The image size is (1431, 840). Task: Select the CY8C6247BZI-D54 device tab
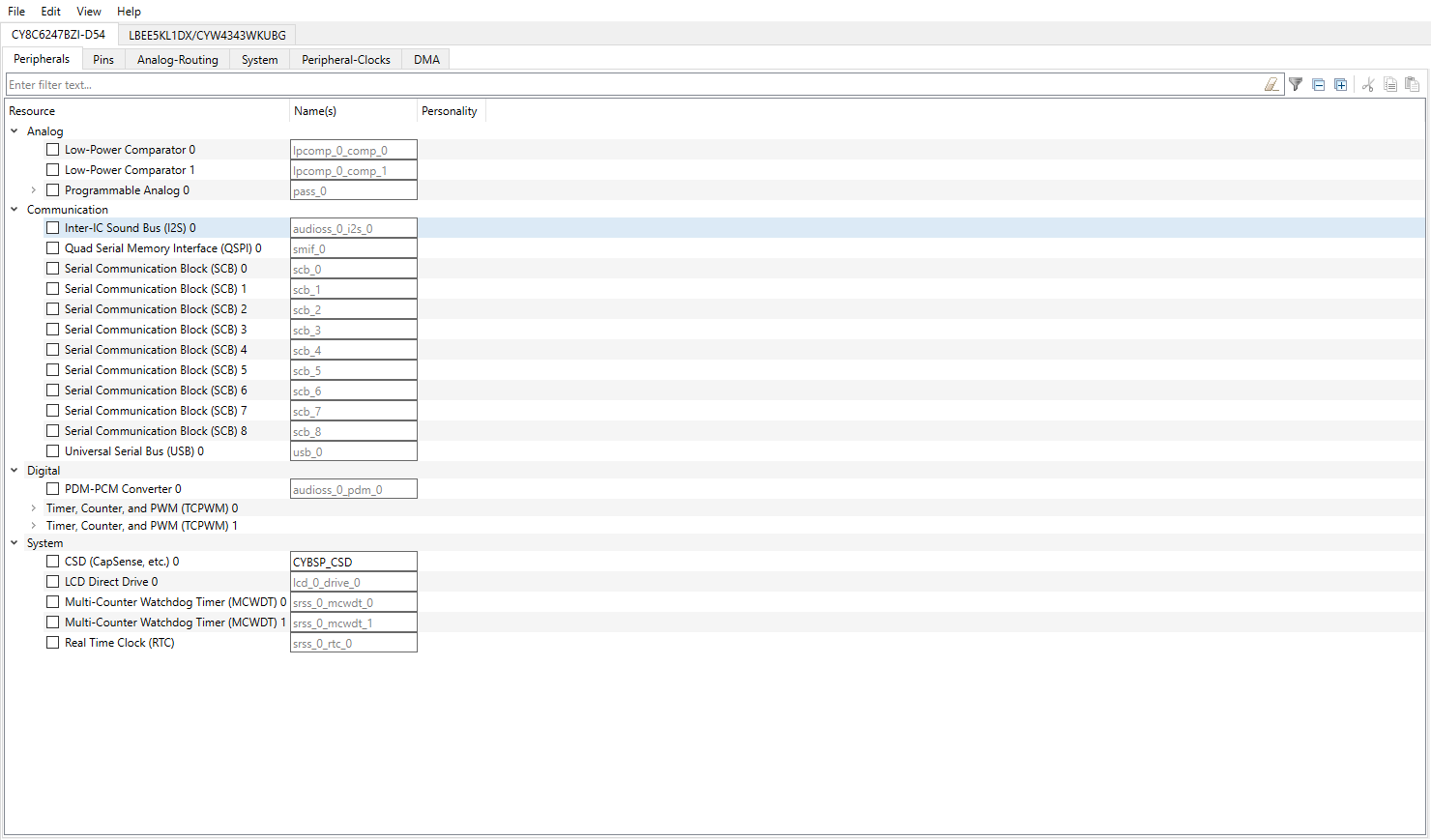[x=59, y=34]
